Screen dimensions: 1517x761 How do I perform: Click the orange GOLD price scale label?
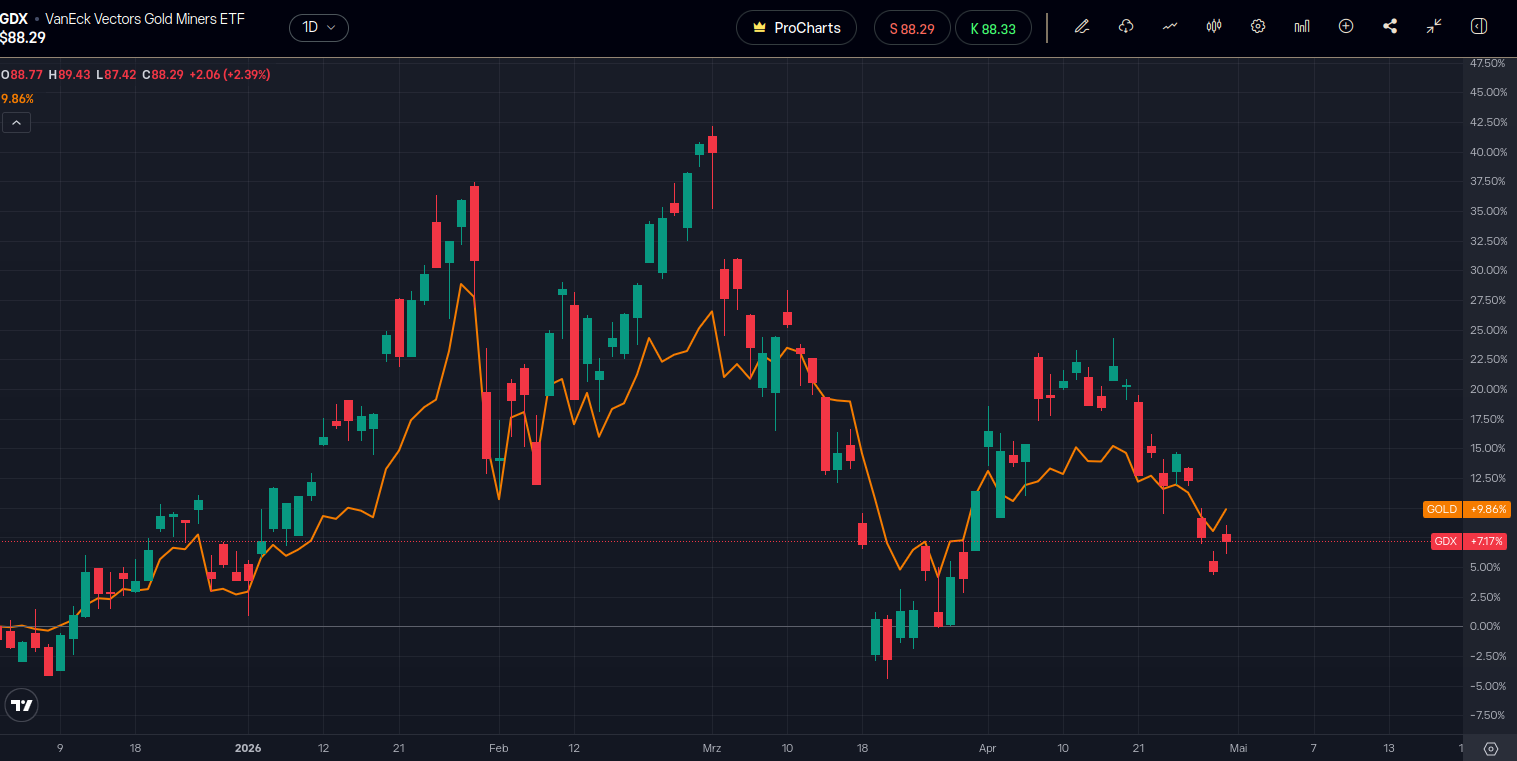click(x=1442, y=509)
